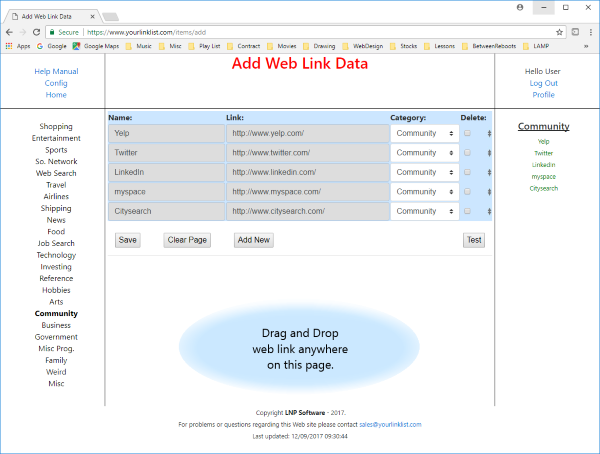Click the Chrome three-dot menu icon
This screenshot has height=454, width=600.
(591, 32)
